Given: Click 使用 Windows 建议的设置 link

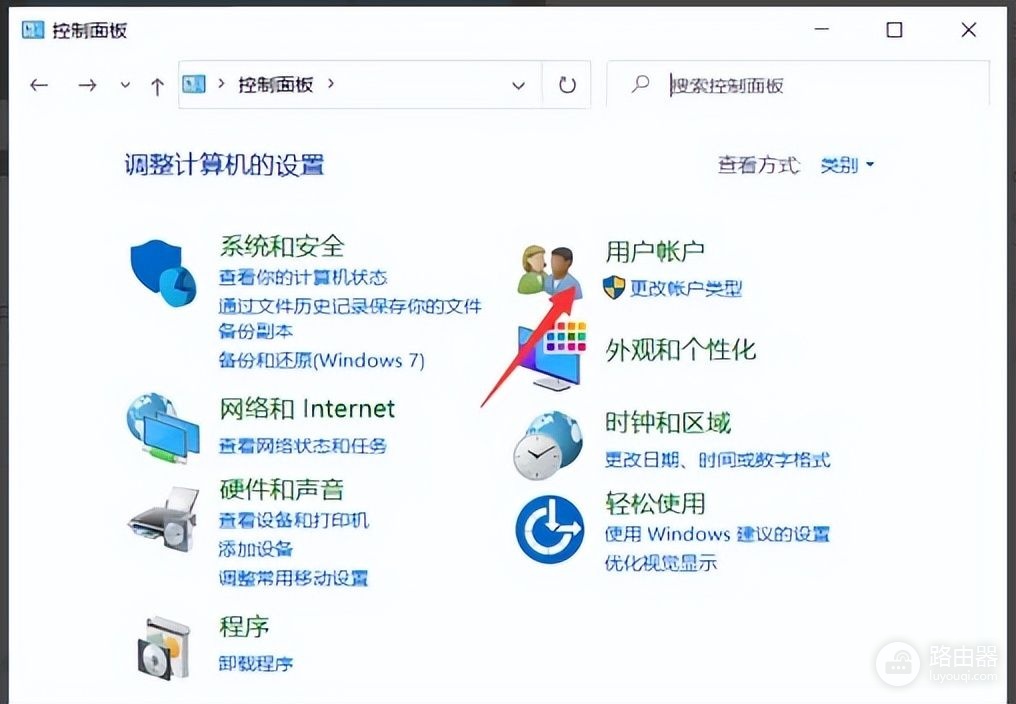Looking at the screenshot, I should coord(717,534).
